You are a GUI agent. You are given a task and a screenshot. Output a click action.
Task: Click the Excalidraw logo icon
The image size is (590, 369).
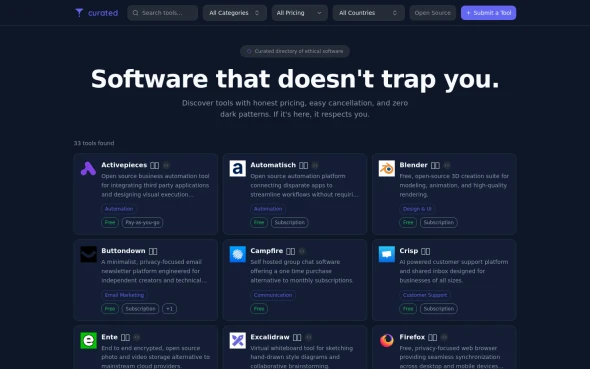[x=237, y=340]
